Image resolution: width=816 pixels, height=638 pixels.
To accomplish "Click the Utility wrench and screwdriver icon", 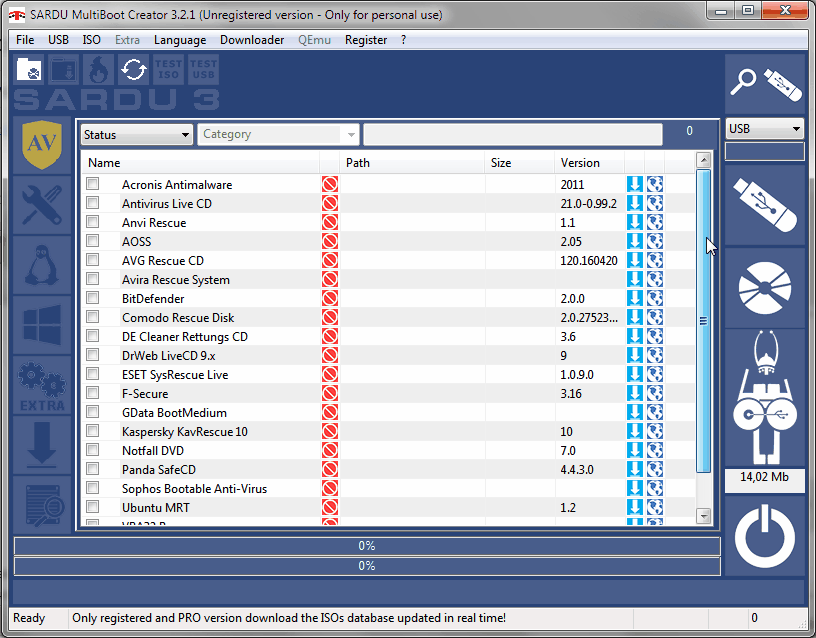I will 42,205.
